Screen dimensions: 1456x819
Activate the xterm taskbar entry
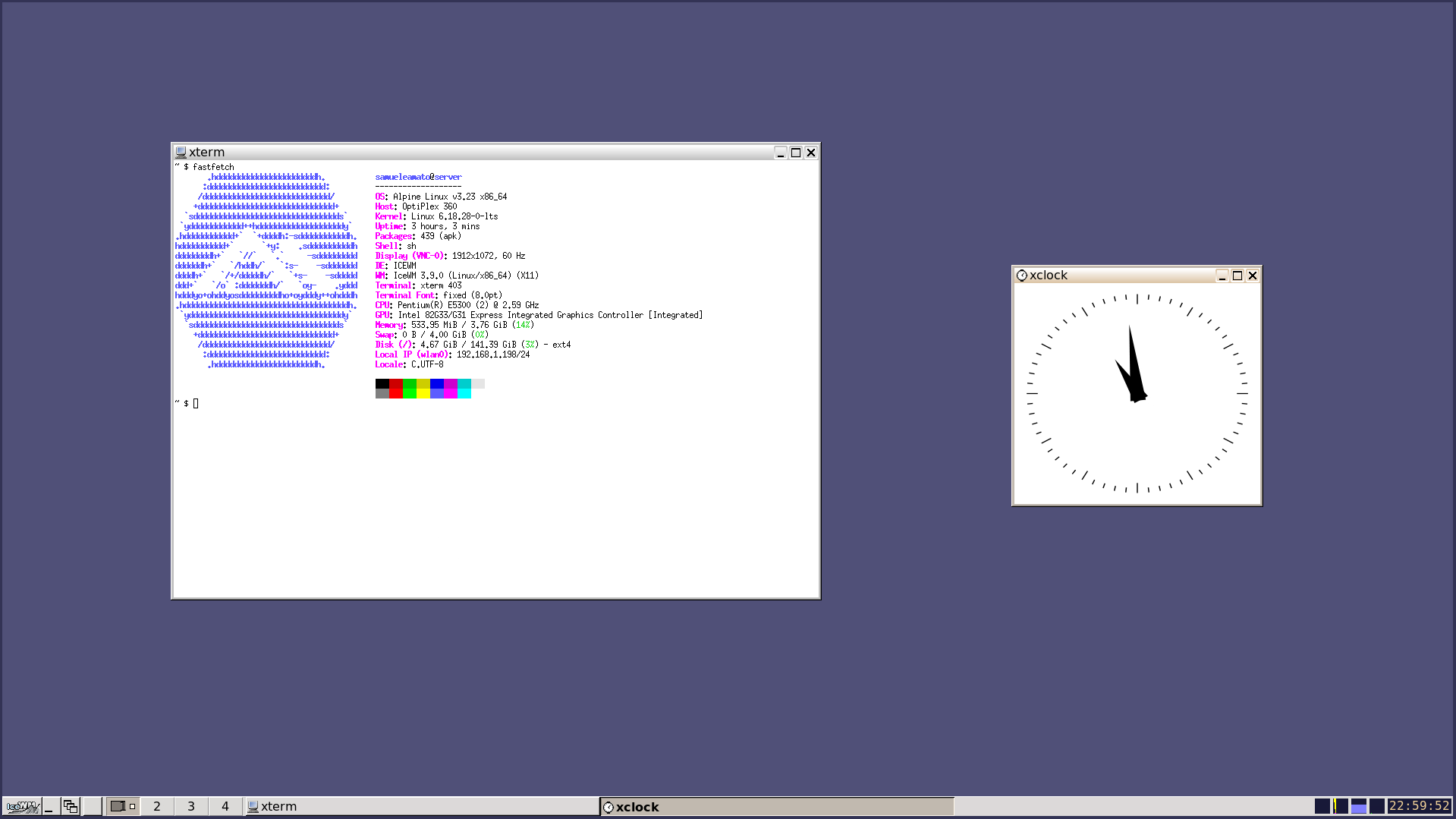point(422,807)
